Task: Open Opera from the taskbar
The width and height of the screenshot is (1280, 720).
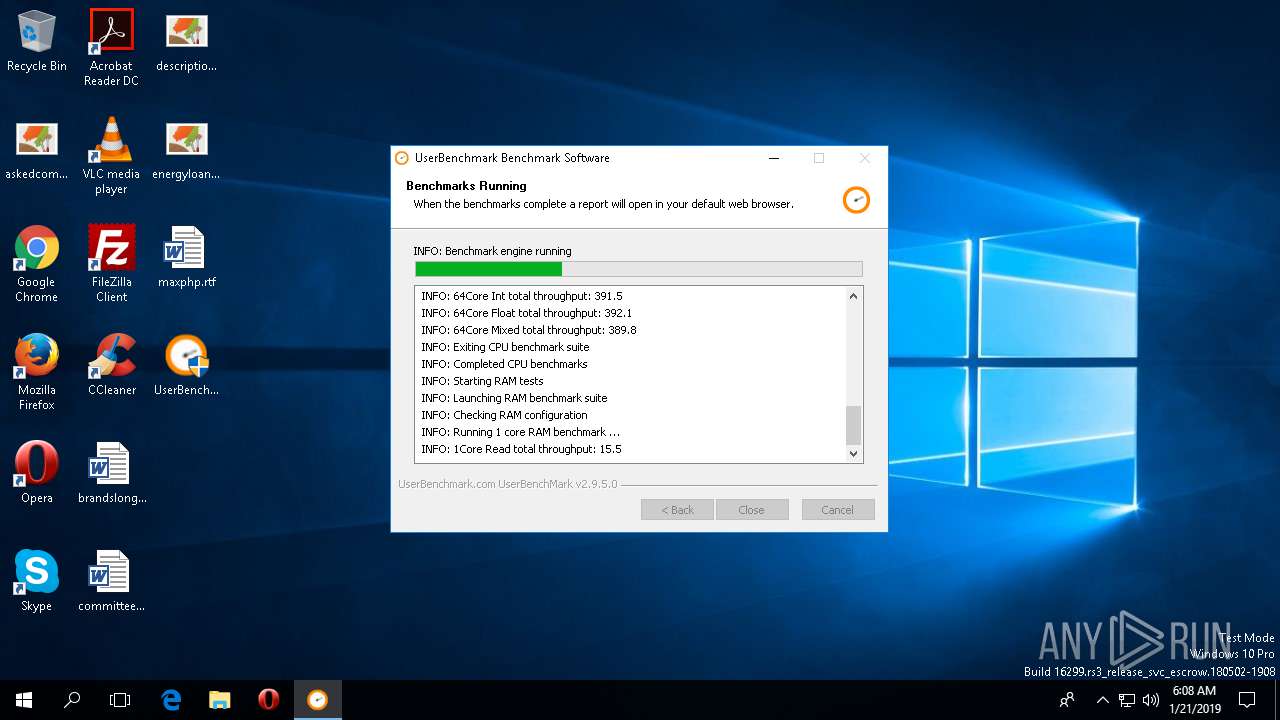Action: (x=268, y=700)
